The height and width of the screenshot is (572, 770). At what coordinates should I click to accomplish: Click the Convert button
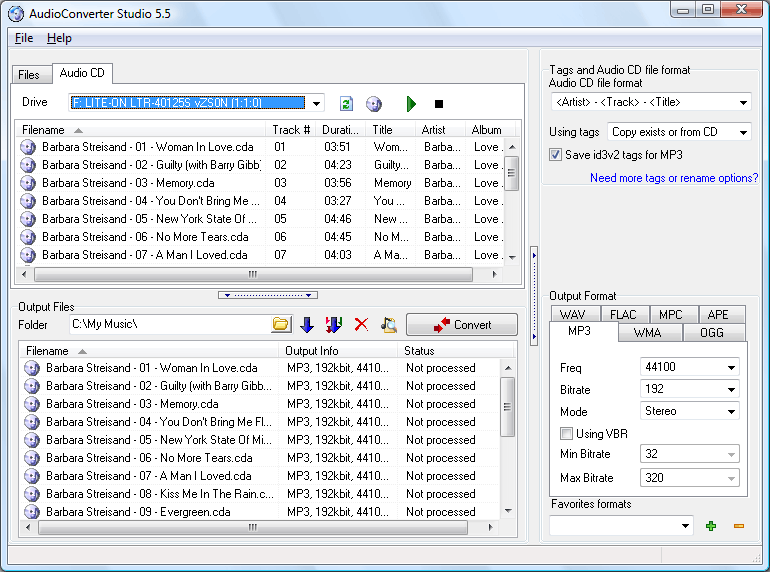462,325
